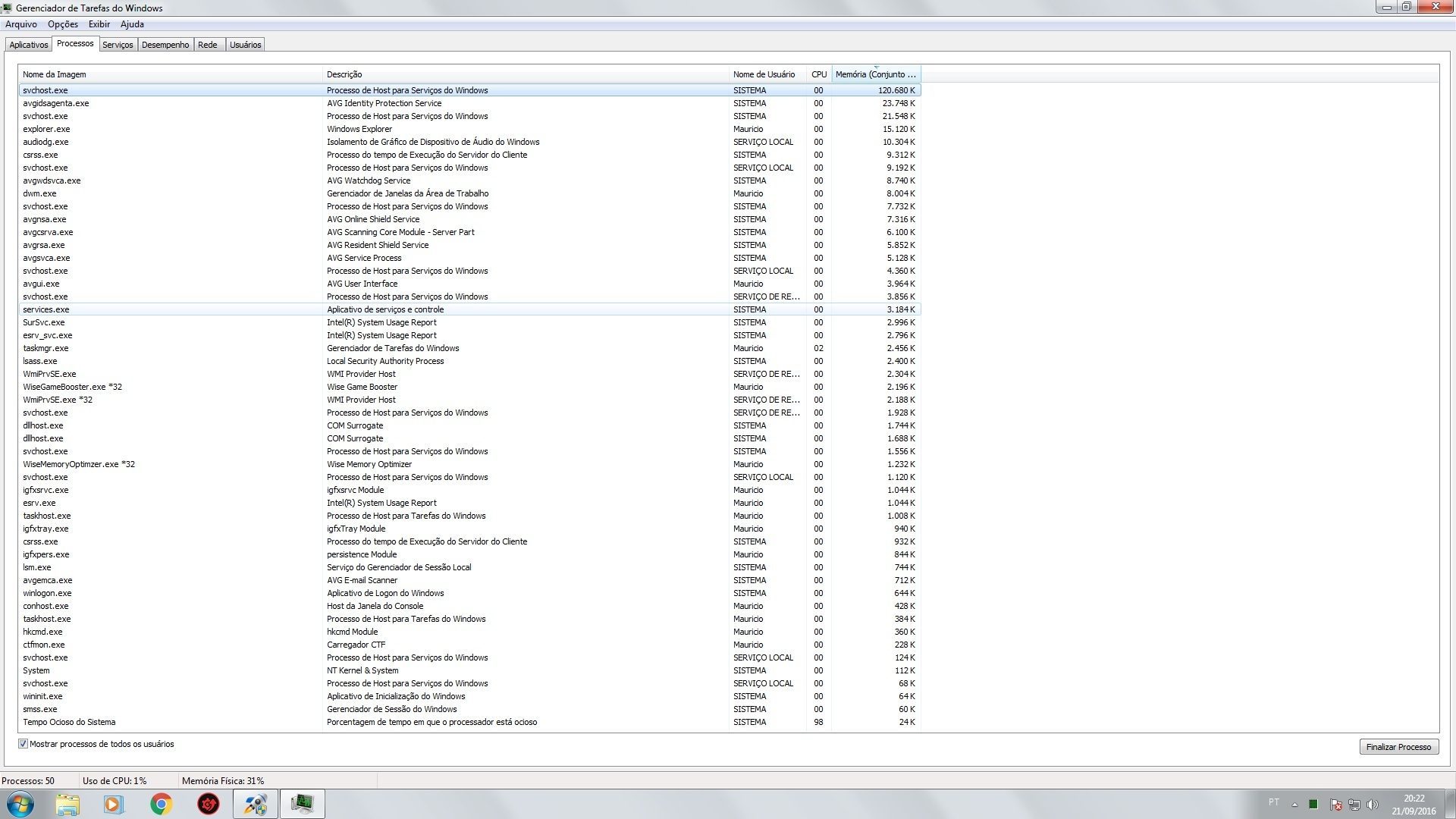Click the Task Manager title bar icon
The image size is (1456, 819).
pyautogui.click(x=7, y=8)
